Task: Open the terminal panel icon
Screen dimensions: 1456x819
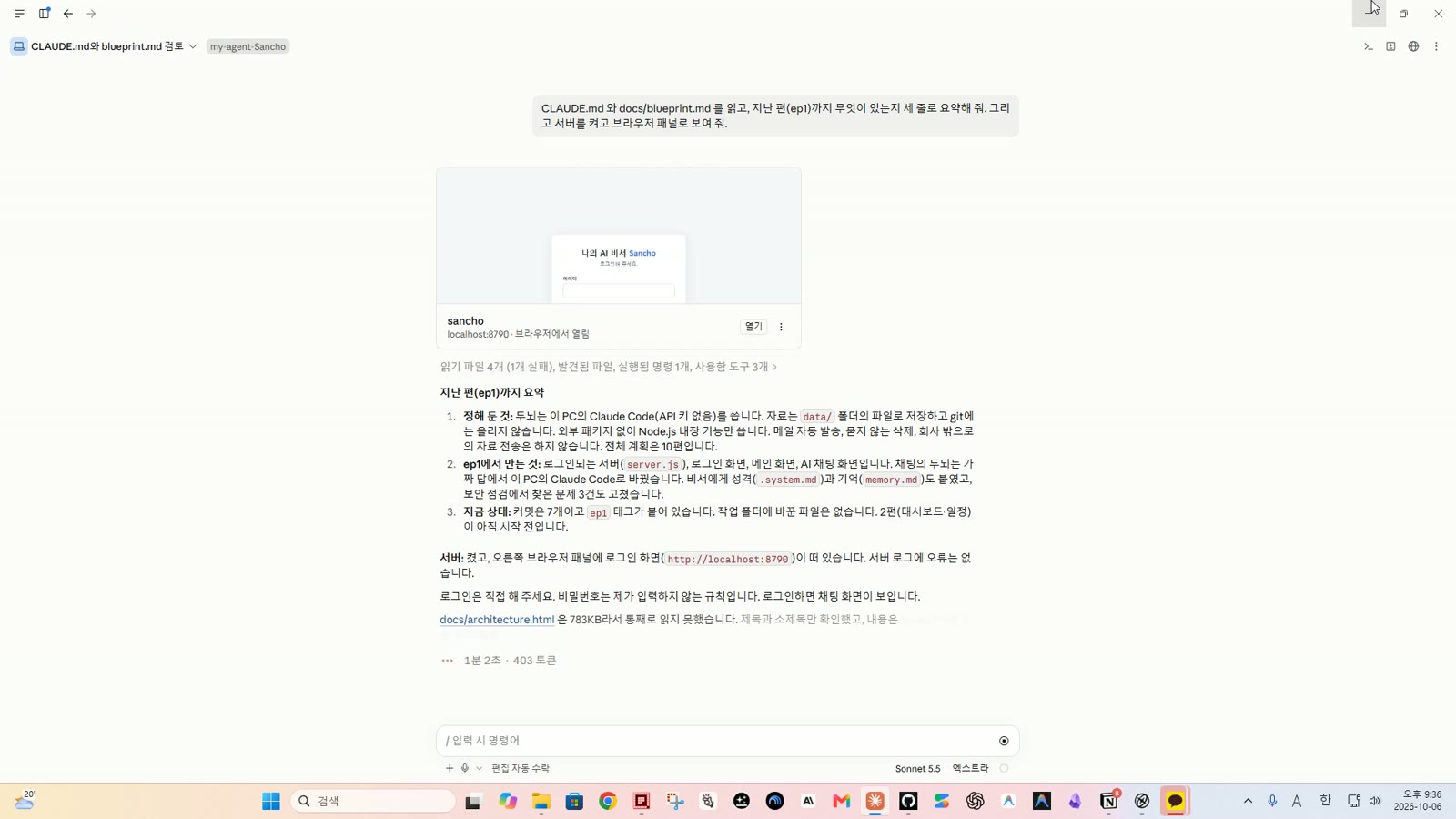Action: coord(1368,46)
